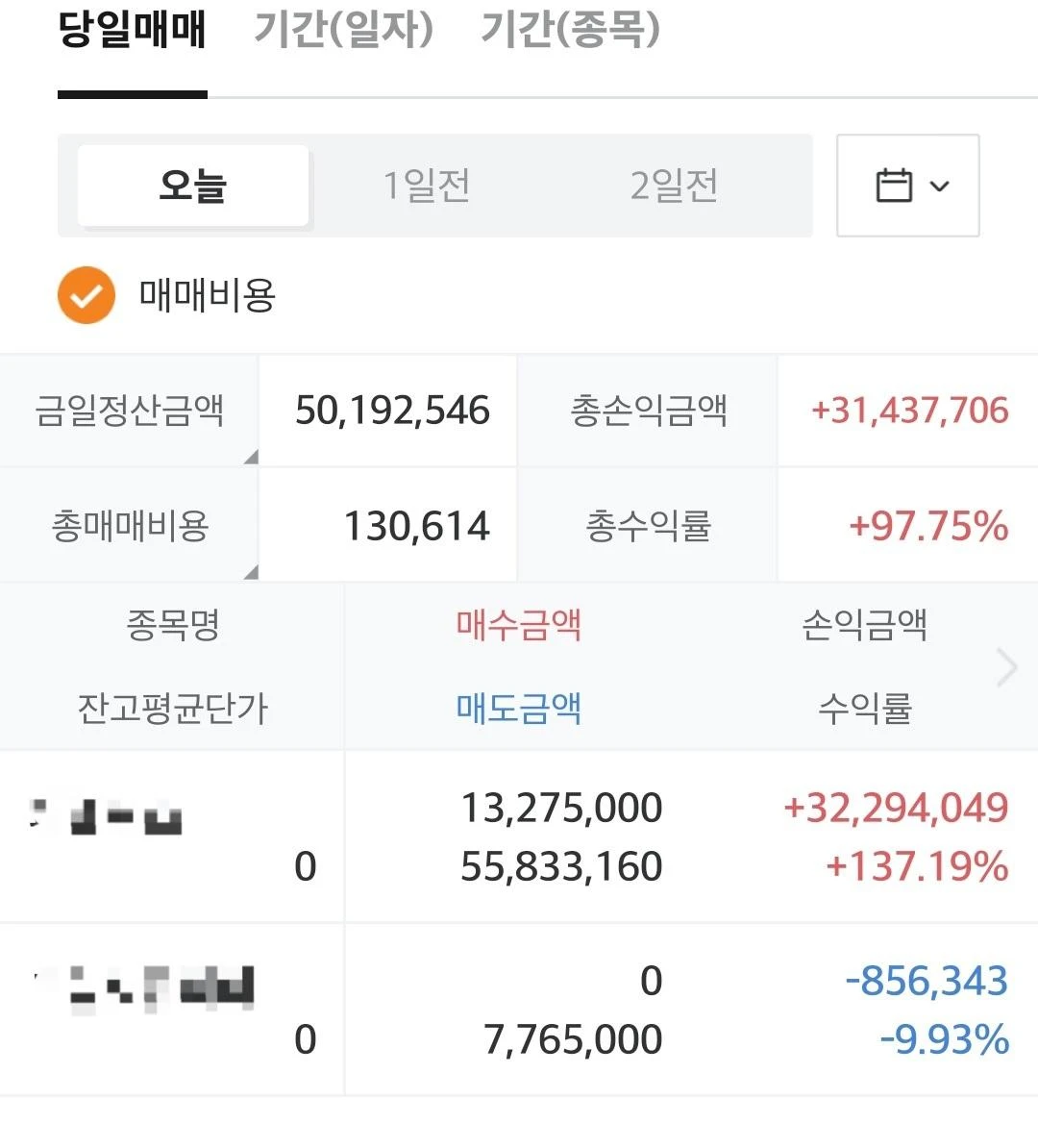Click the 잔고평균단가 column header
The image size is (1038, 1148).
pyautogui.click(x=173, y=708)
